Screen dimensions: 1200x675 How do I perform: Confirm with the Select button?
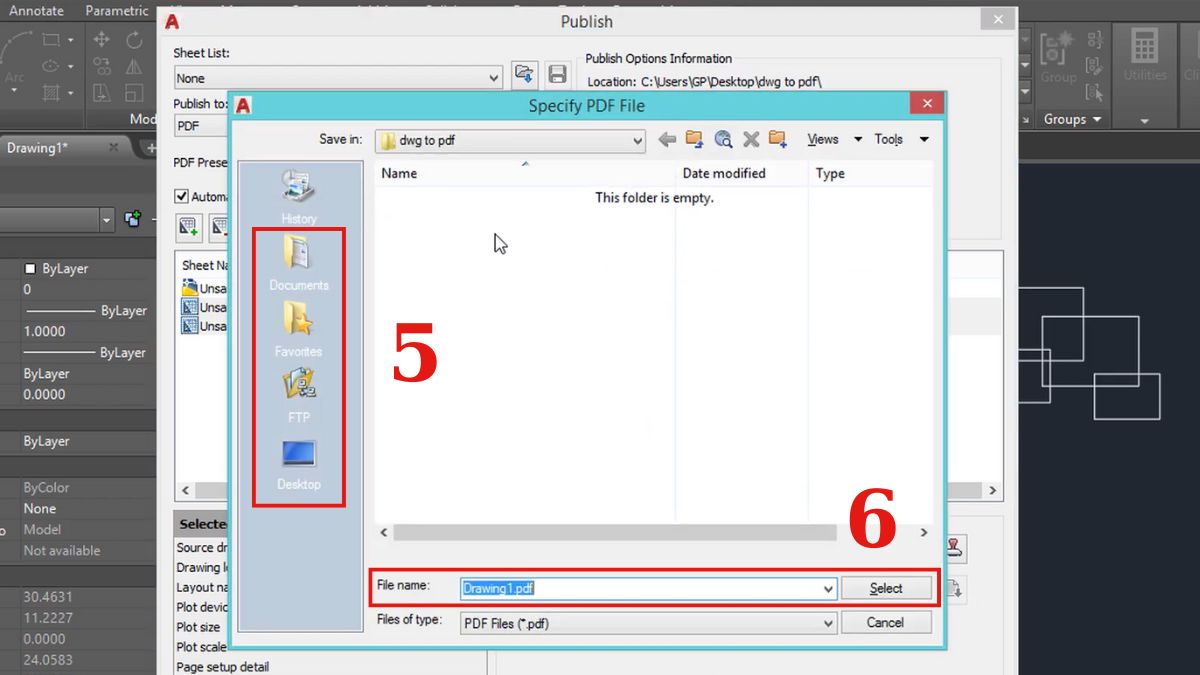tap(886, 589)
